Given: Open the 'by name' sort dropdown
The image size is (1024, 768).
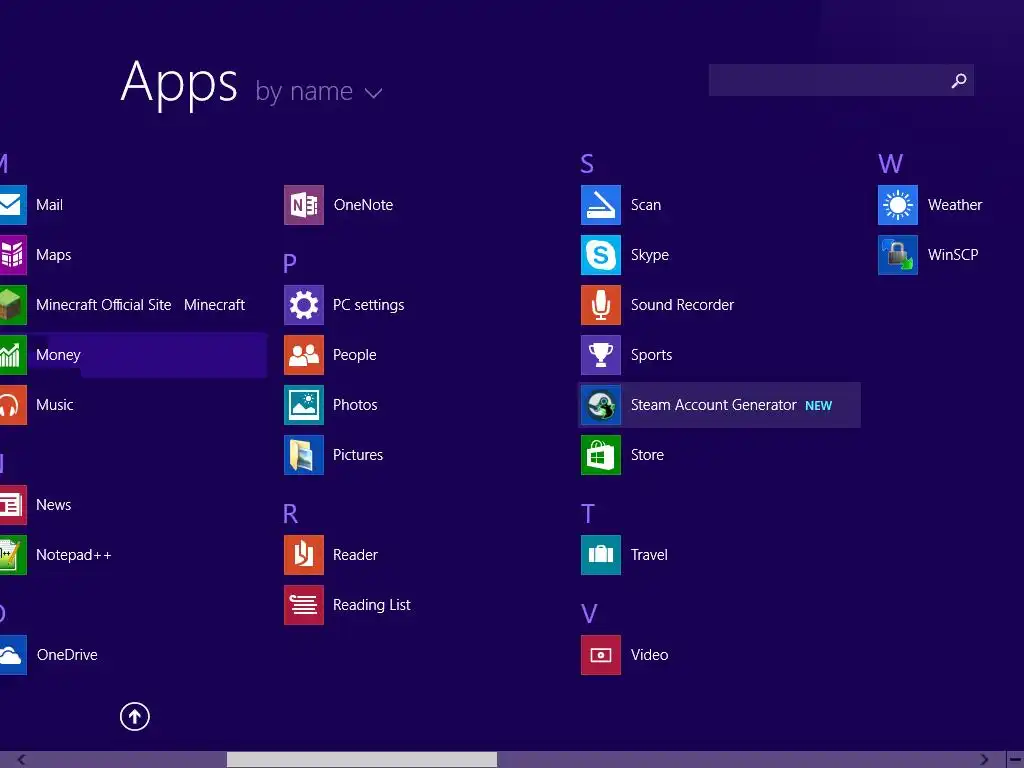Looking at the screenshot, I should point(319,92).
